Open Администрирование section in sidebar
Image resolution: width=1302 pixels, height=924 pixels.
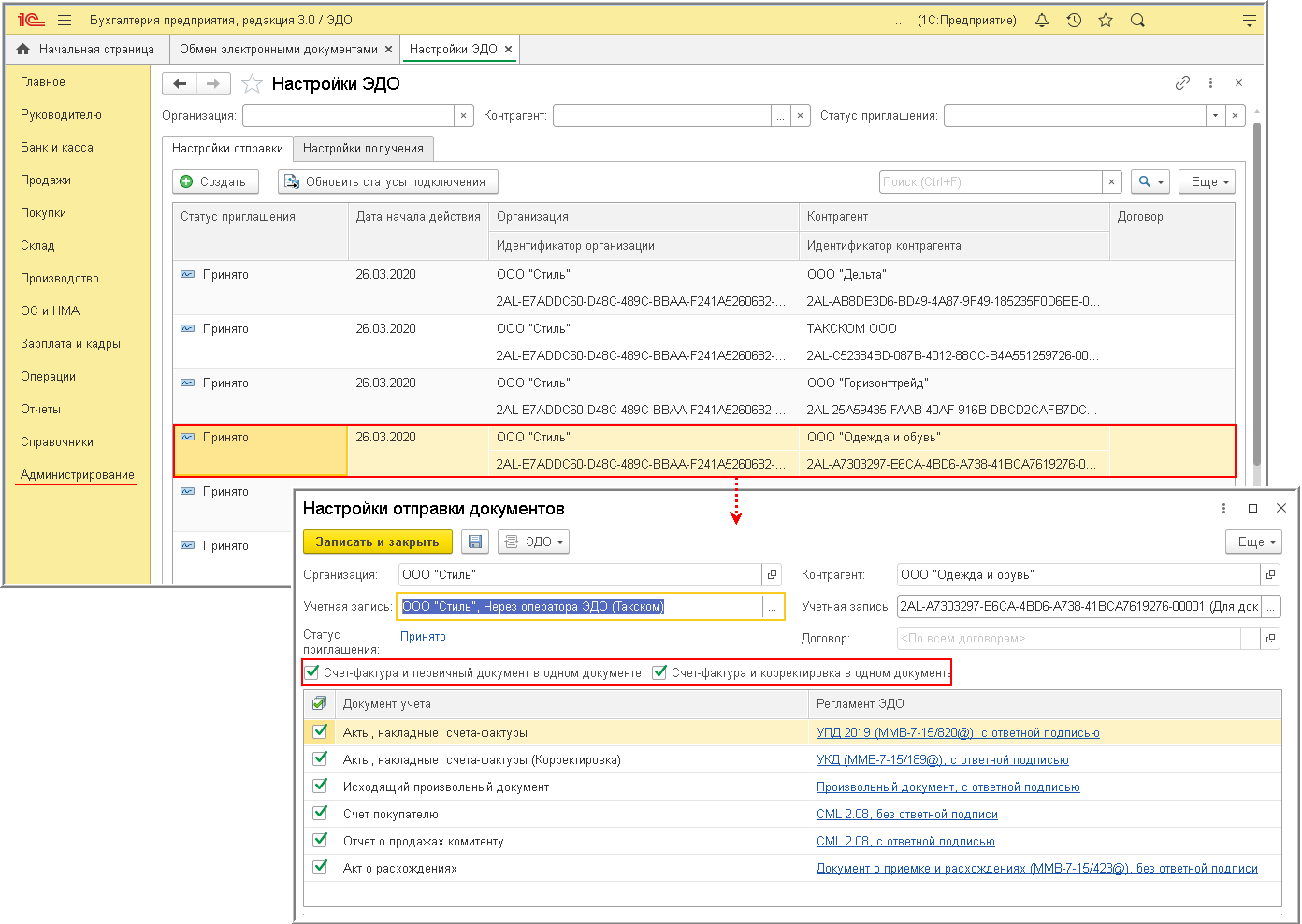click(x=78, y=474)
